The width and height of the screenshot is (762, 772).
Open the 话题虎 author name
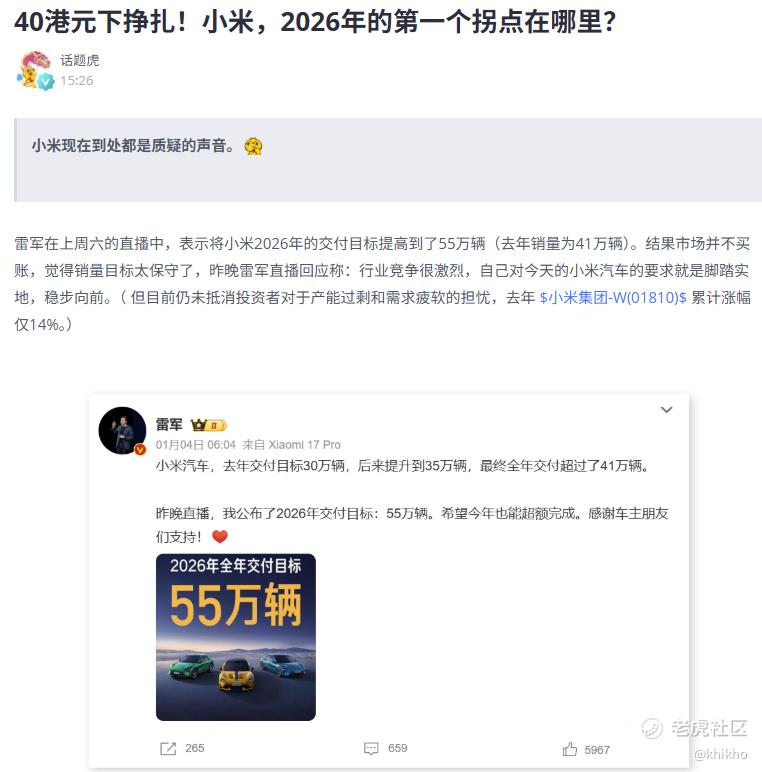pyautogui.click(x=80, y=61)
